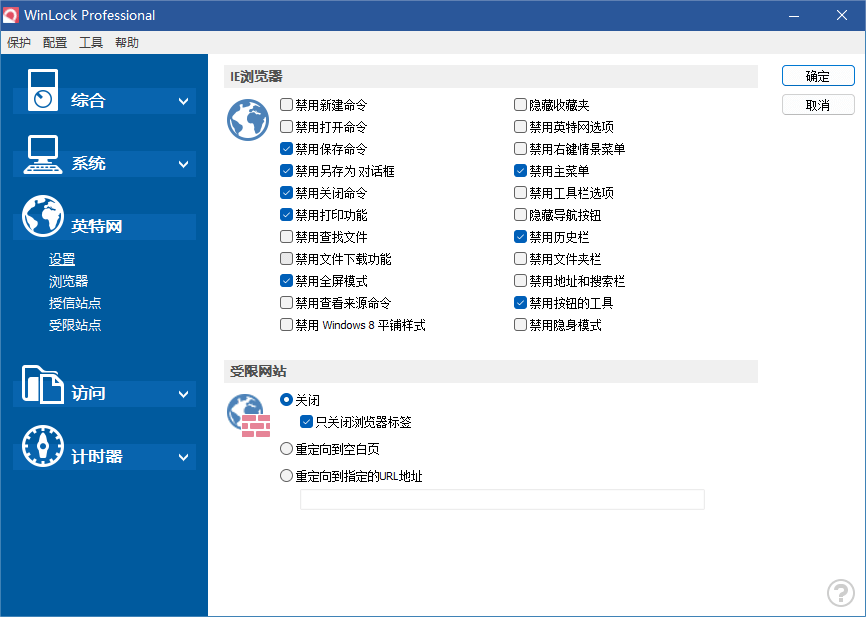Open help via question mark icon

pyautogui.click(x=841, y=593)
